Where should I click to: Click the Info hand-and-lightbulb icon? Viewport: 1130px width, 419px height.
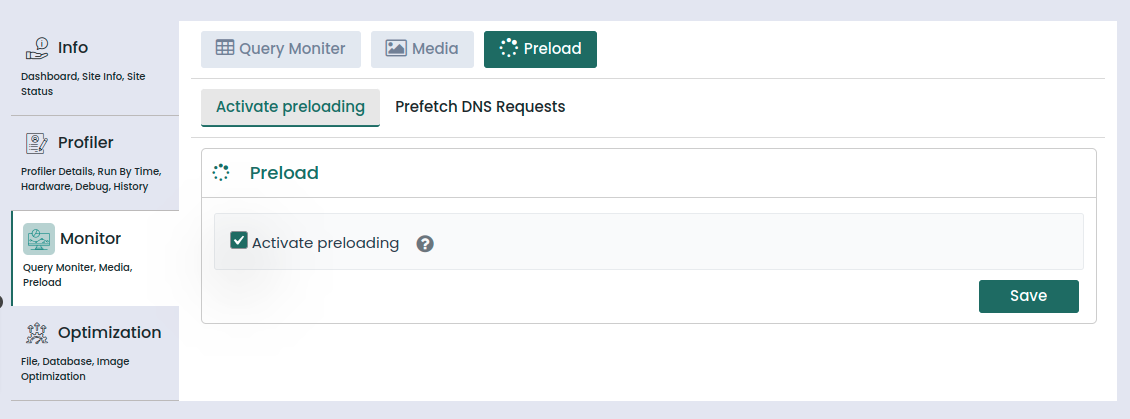click(37, 48)
